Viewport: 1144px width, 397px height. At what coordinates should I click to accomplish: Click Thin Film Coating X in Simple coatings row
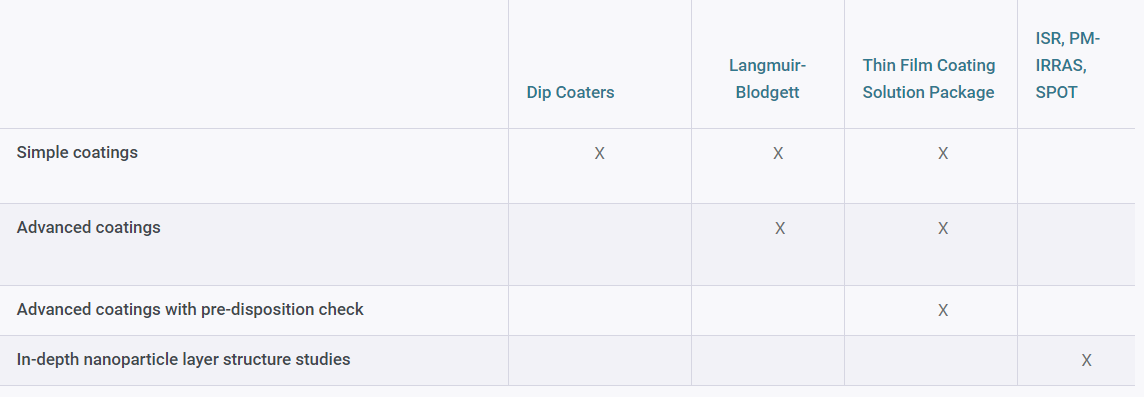pos(943,153)
